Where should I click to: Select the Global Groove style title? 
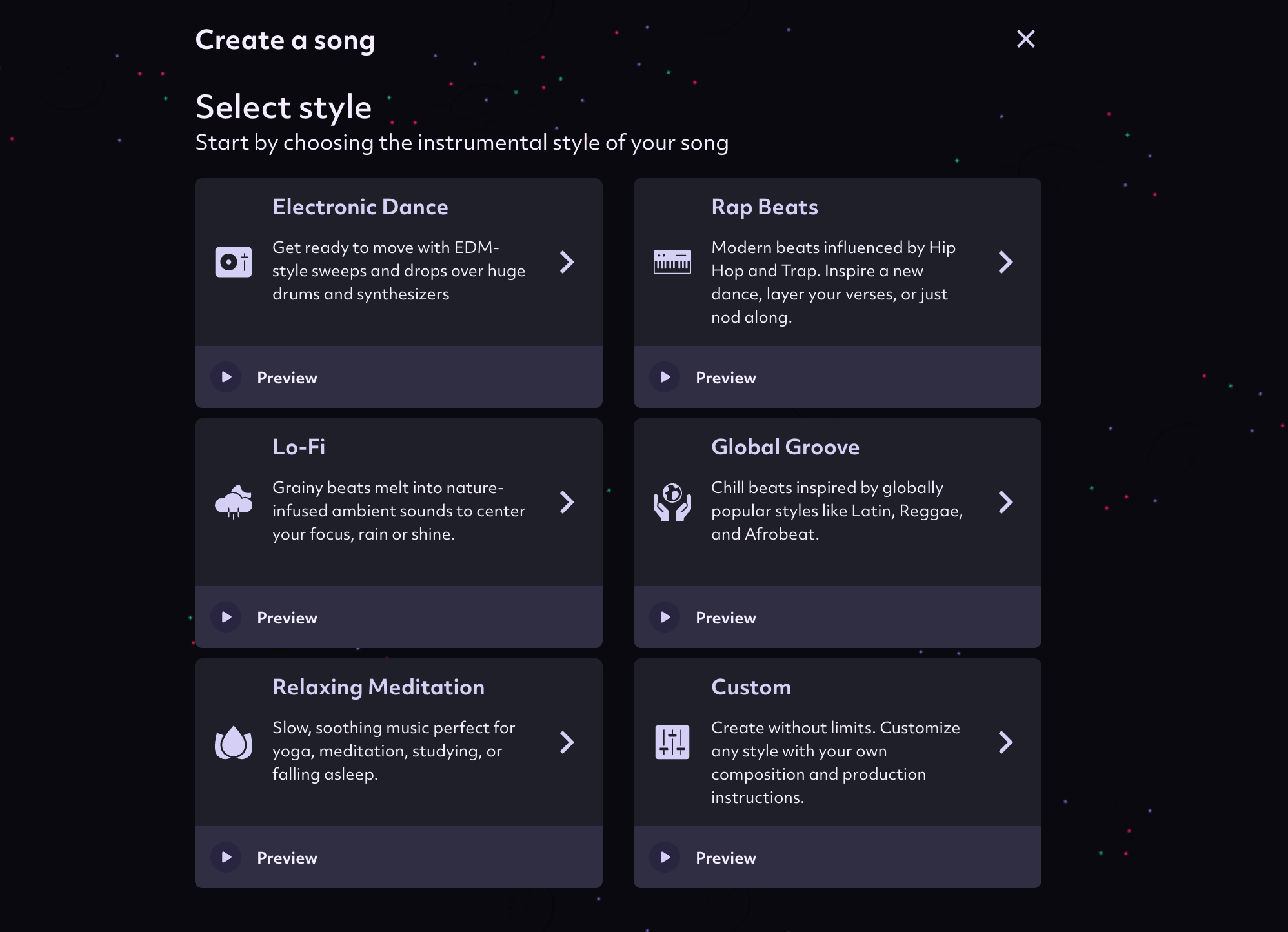coord(785,447)
